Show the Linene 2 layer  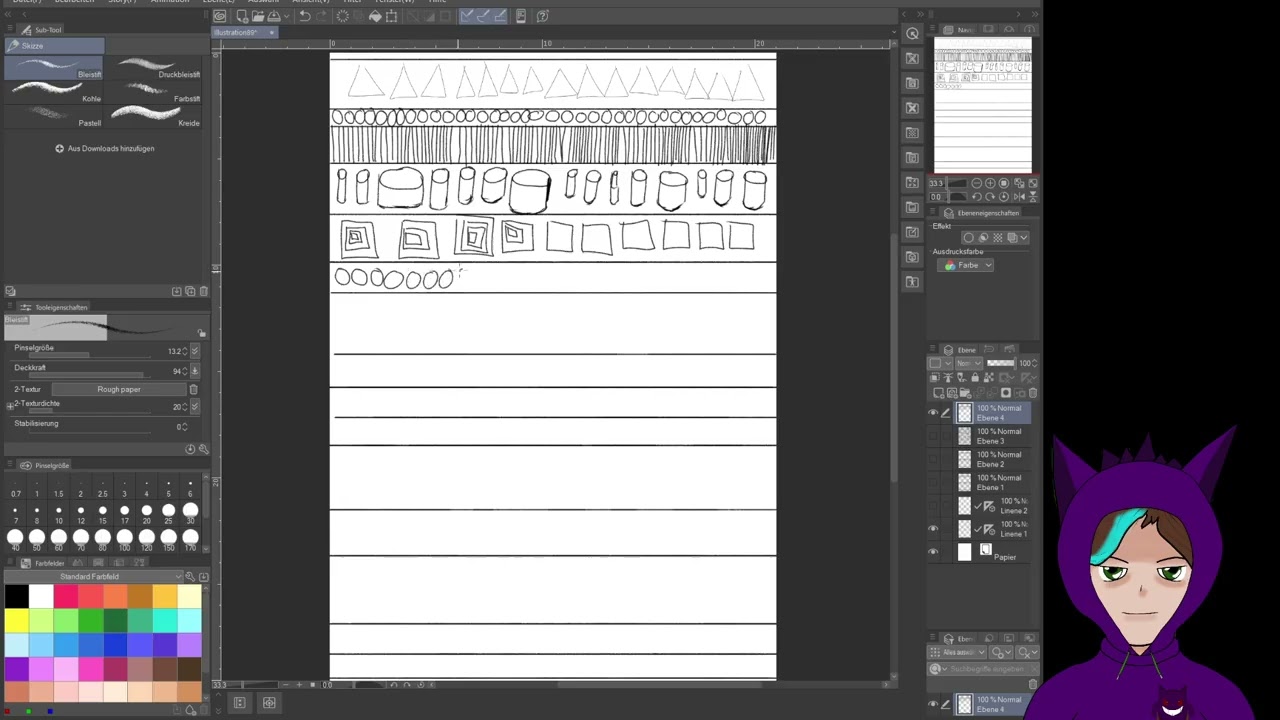click(x=934, y=506)
